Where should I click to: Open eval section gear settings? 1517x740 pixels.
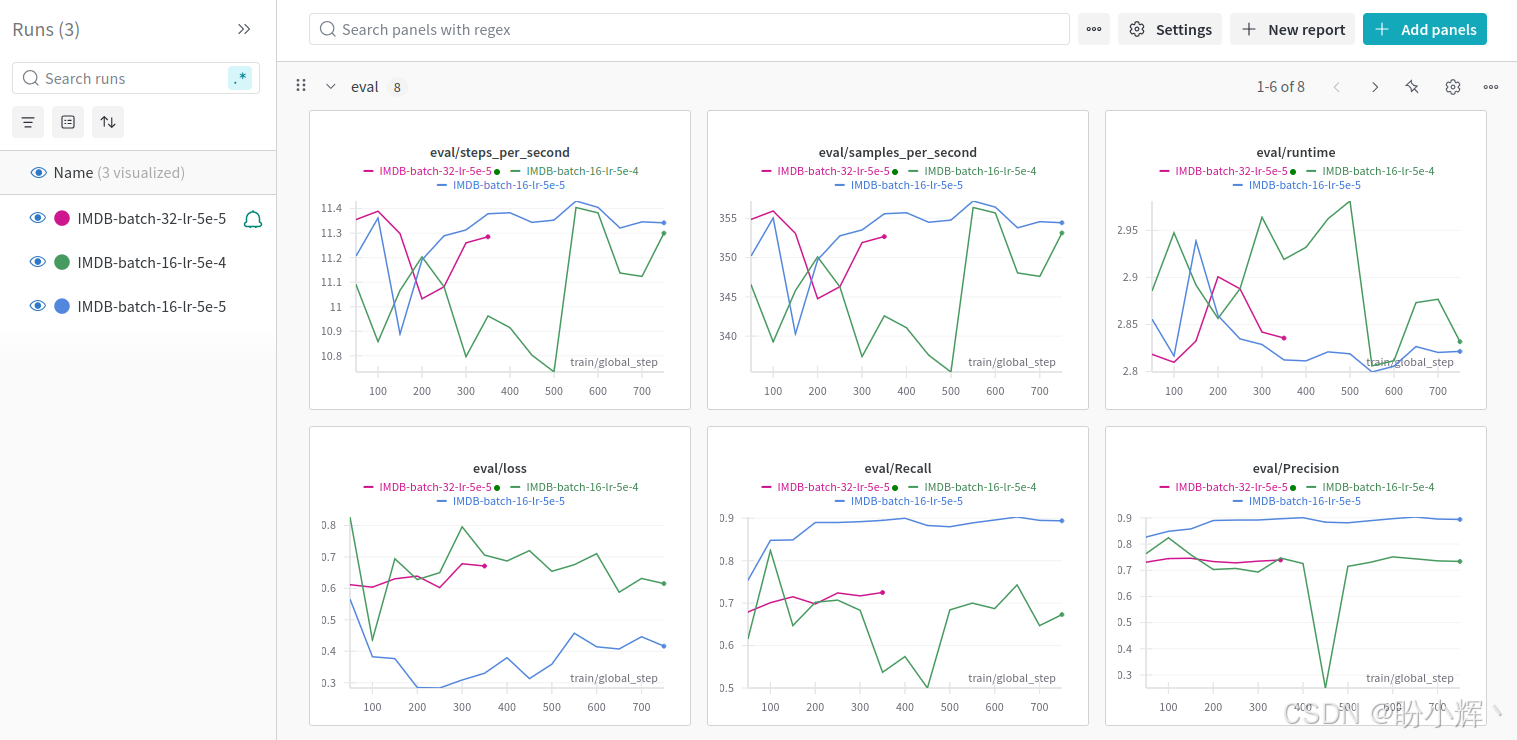click(x=1453, y=87)
